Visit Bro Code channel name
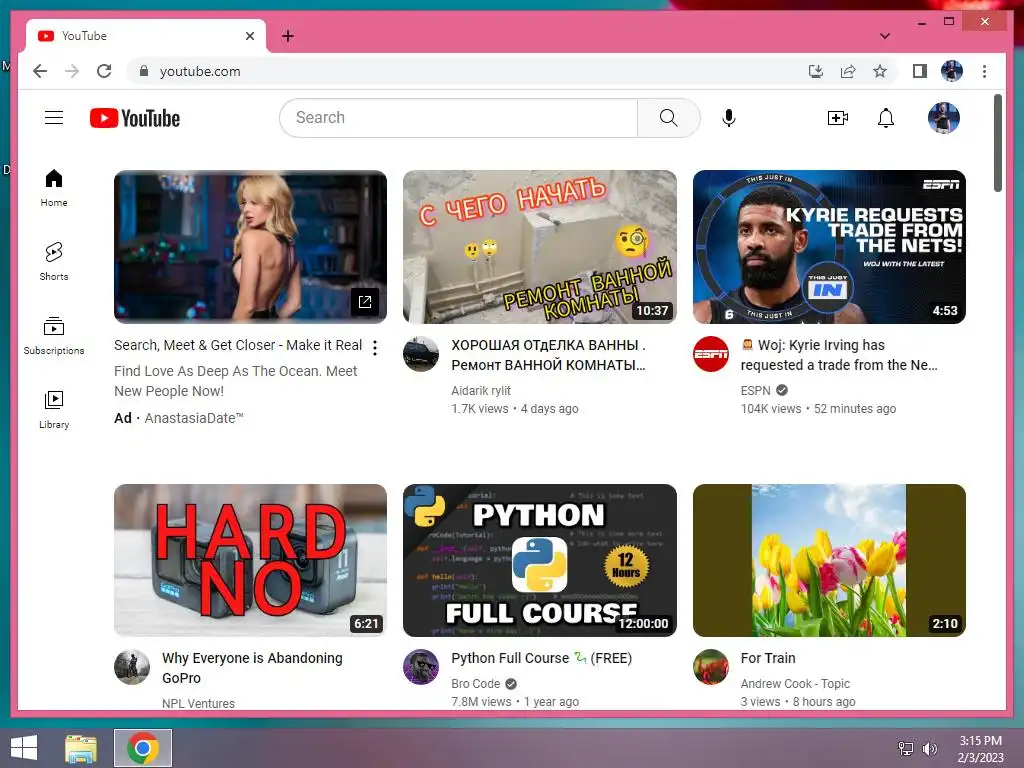1024x768 pixels. coord(475,683)
